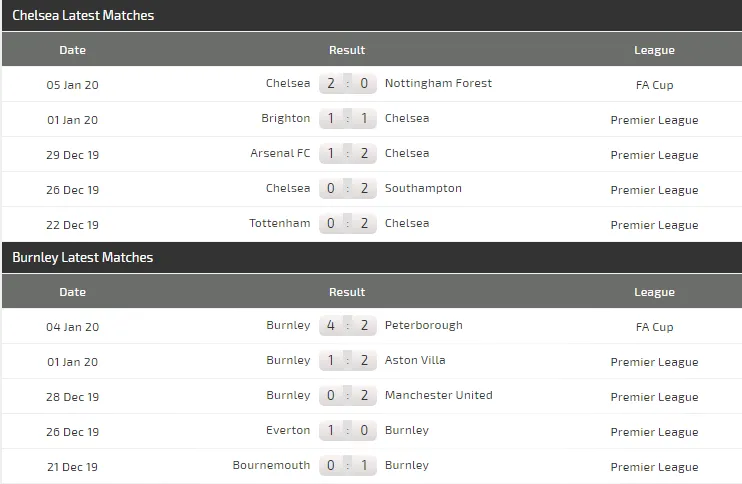Click the score of Burnley vs Peterborough
The image size is (742, 484).
tap(347, 325)
